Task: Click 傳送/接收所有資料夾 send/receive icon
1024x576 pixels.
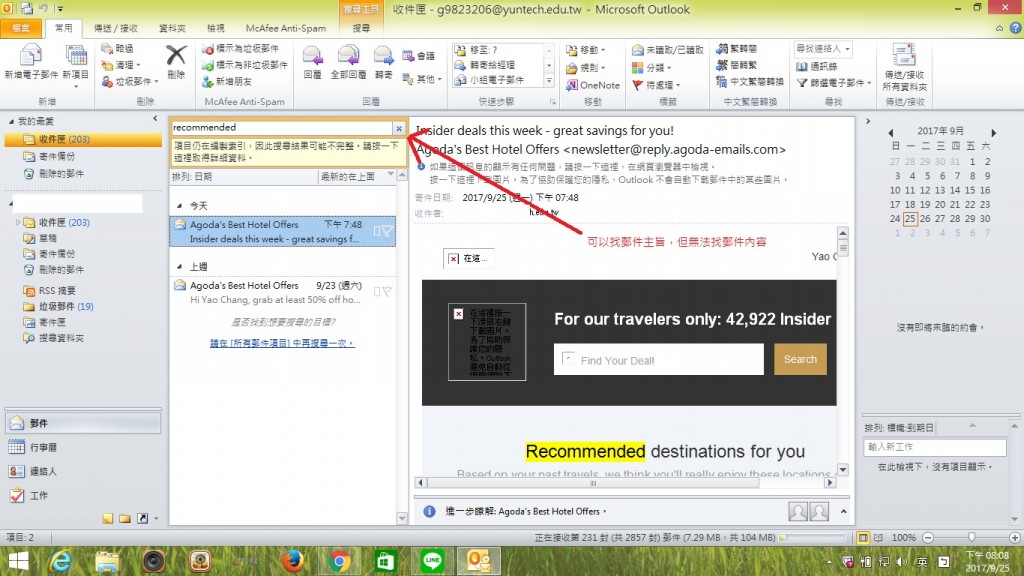Action: pos(904,68)
